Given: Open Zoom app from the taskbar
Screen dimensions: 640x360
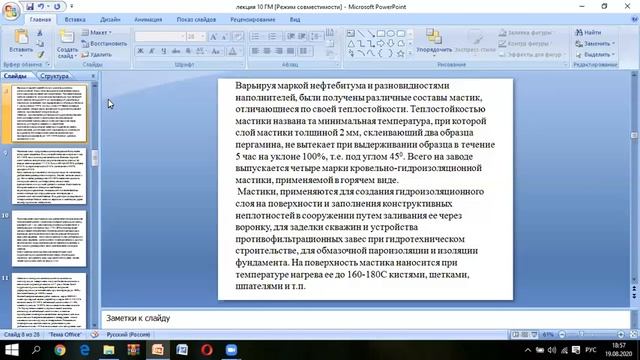Looking at the screenshot, I should pos(231,350).
